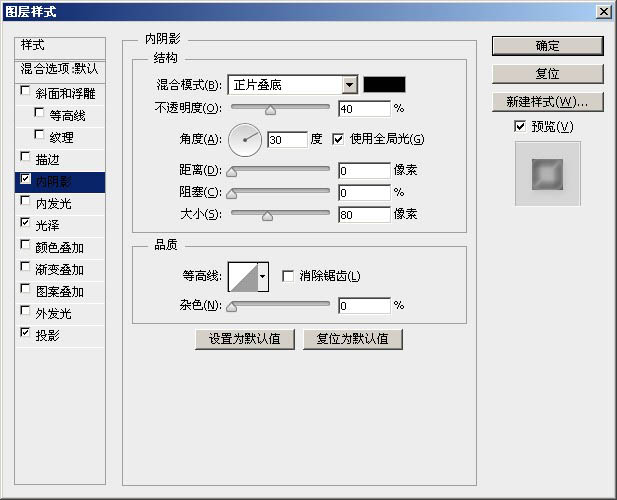Click the 阻塞 value field
The height and width of the screenshot is (500, 617).
coord(364,193)
